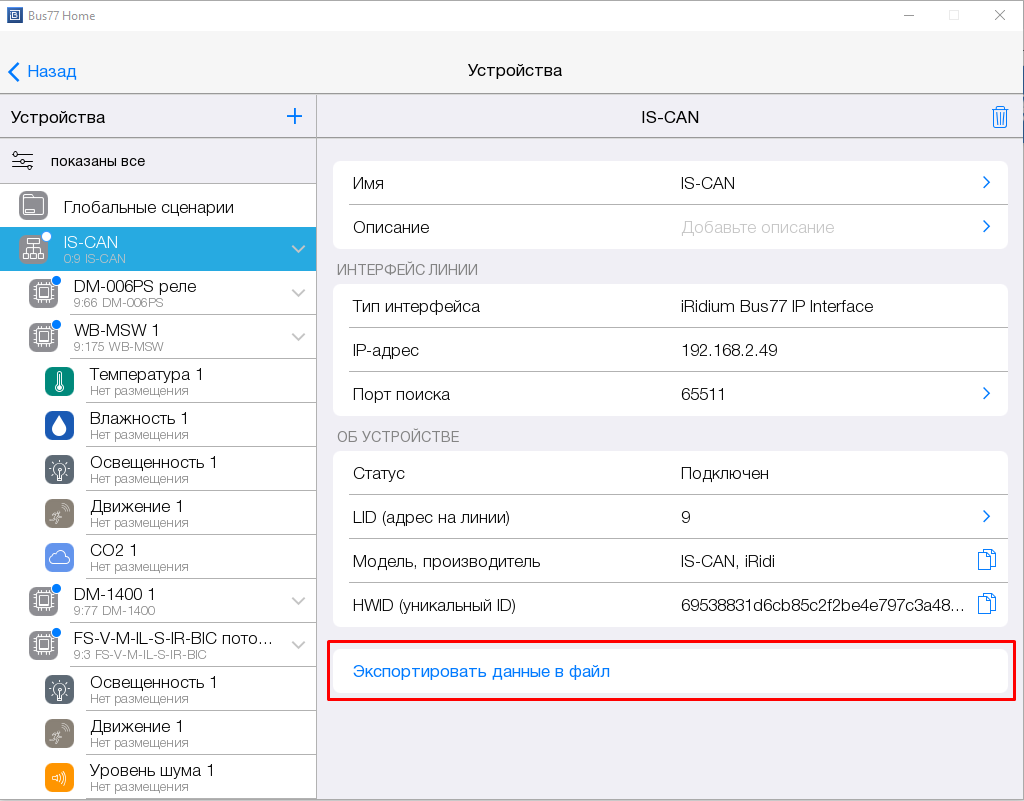This screenshot has width=1024, height=801.
Task: Change the LID address on line
Action: 670,517
